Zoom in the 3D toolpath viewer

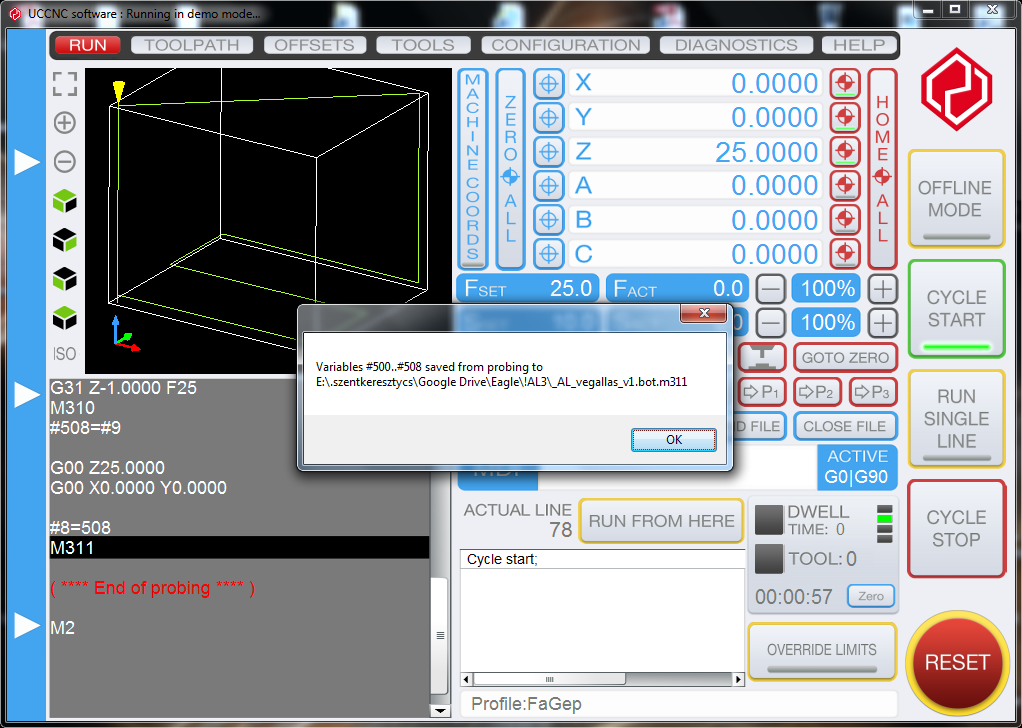click(x=65, y=123)
